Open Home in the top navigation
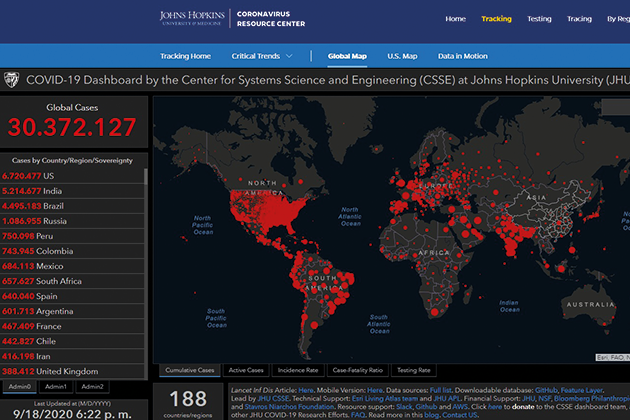Screen dimensions: 630x420 coord(455,18)
